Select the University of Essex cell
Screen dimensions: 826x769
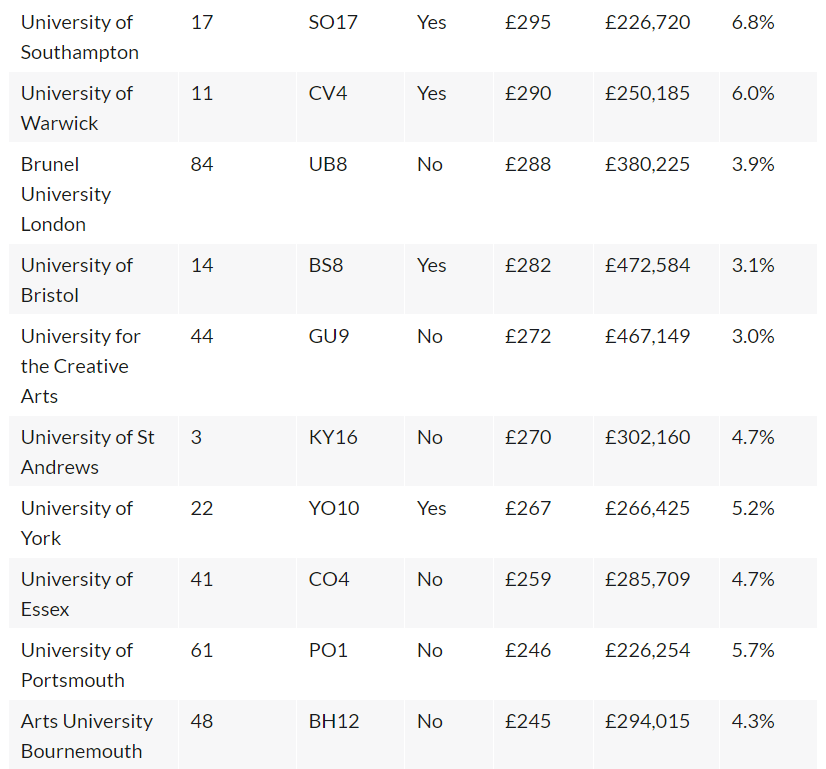93,593
